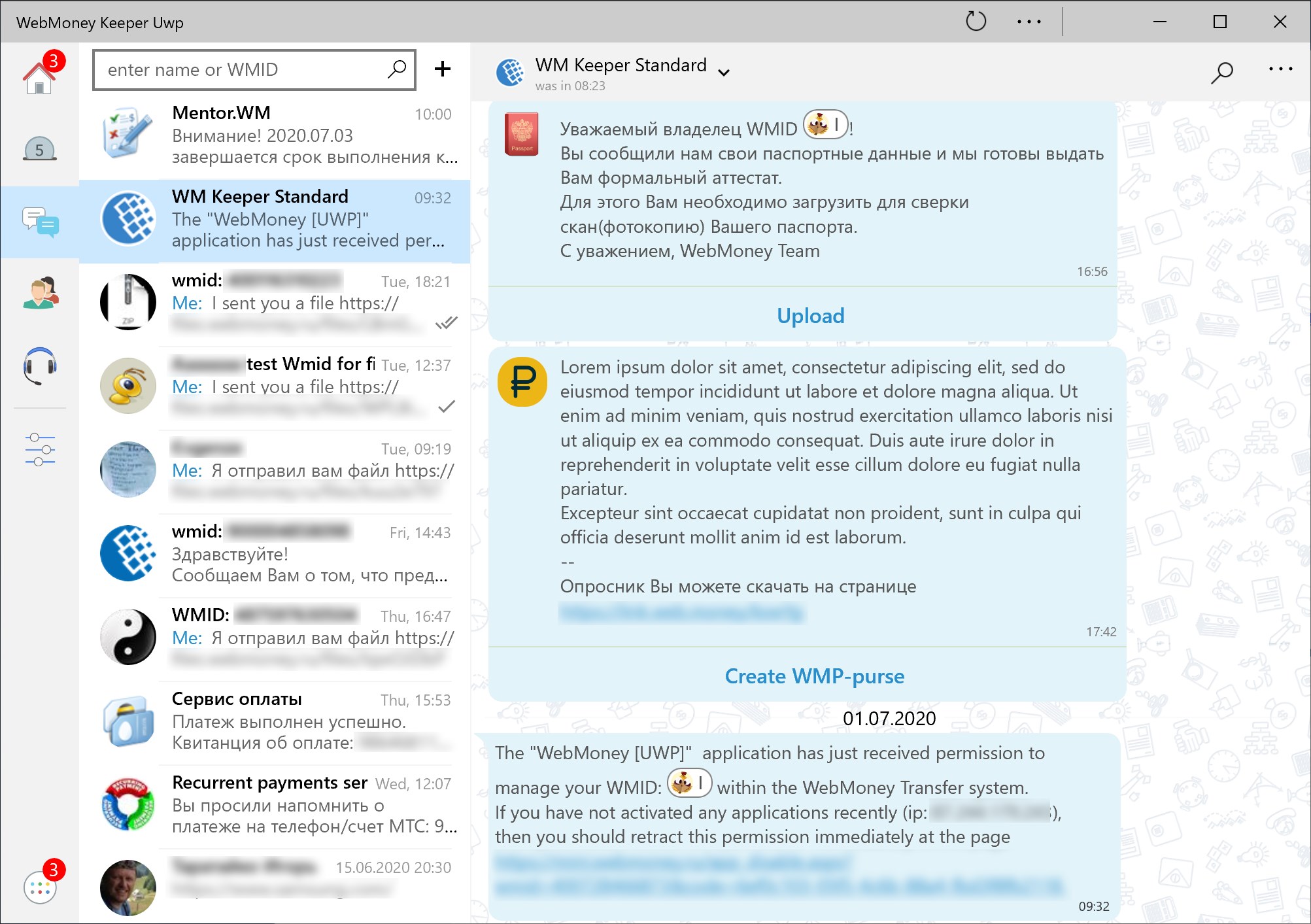Open the wallet purses sidebar icon

[39, 150]
